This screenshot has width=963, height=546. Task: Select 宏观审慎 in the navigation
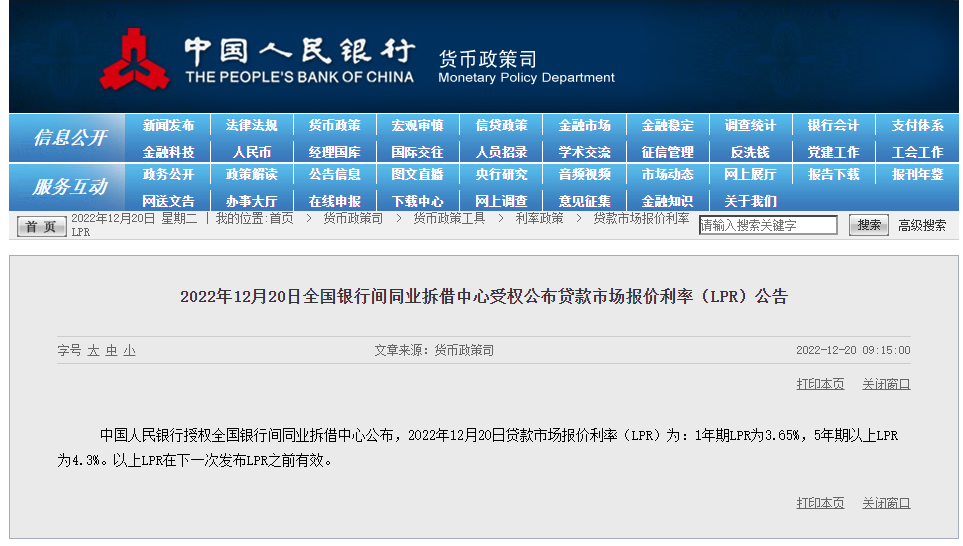(418, 125)
